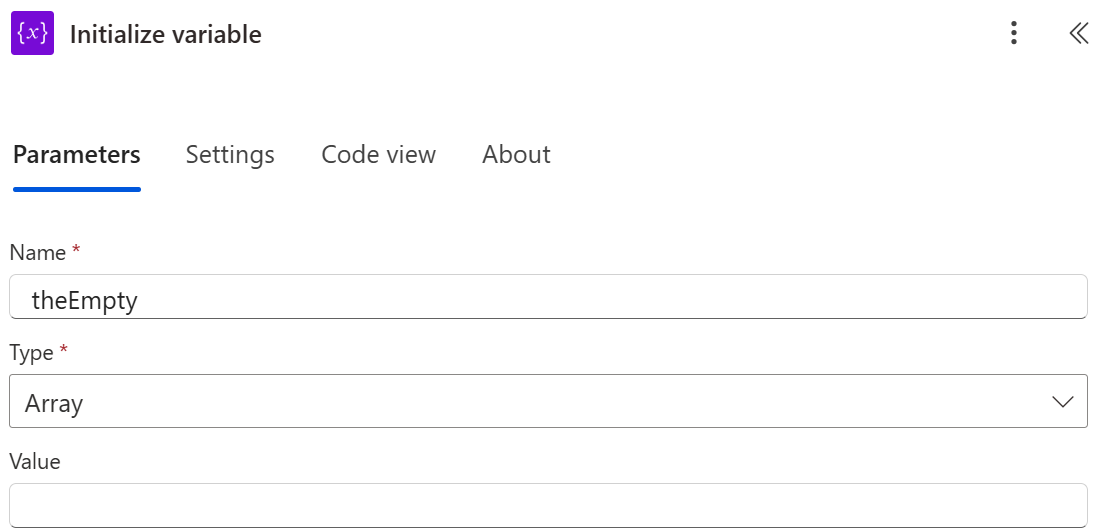Switch to the Parameters tab
The height and width of the screenshot is (528, 1109).
pos(77,155)
